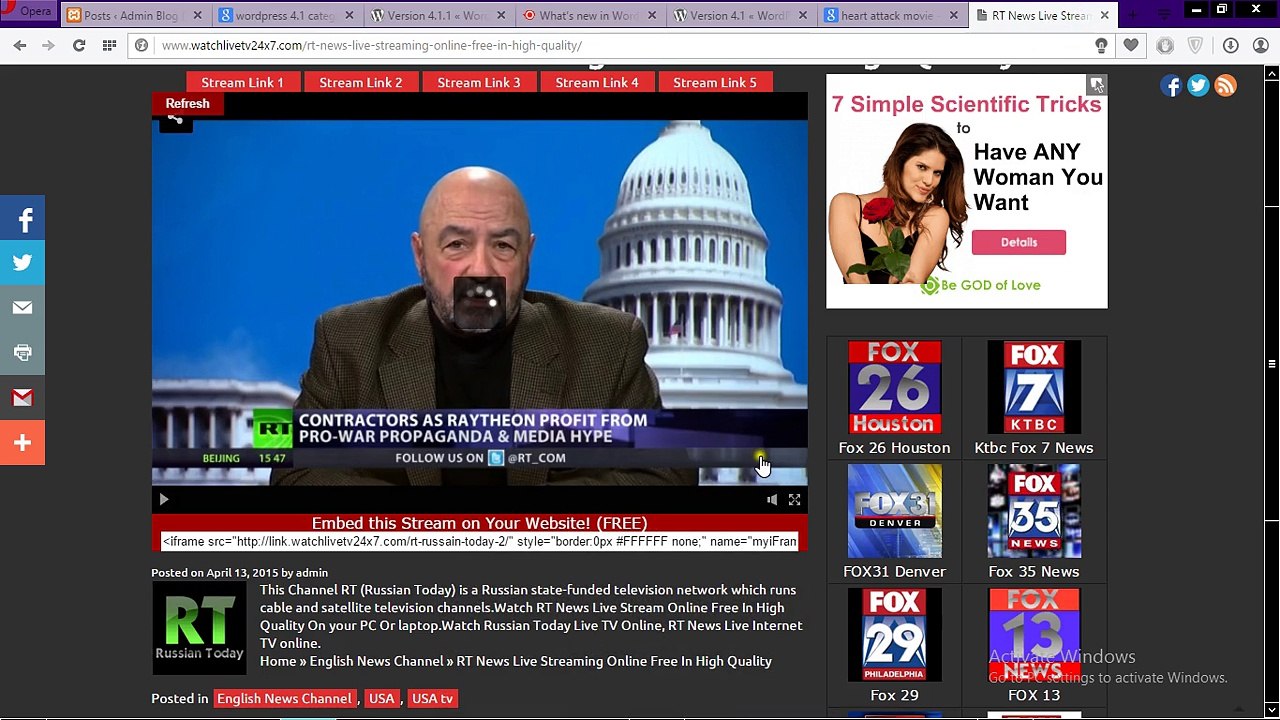The image size is (1280, 720).
Task: Share via Gmail from the side bar
Action: 22,398
